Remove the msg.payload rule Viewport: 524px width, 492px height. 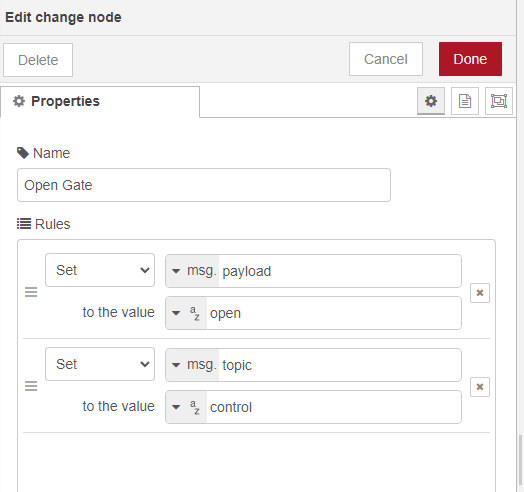480,293
